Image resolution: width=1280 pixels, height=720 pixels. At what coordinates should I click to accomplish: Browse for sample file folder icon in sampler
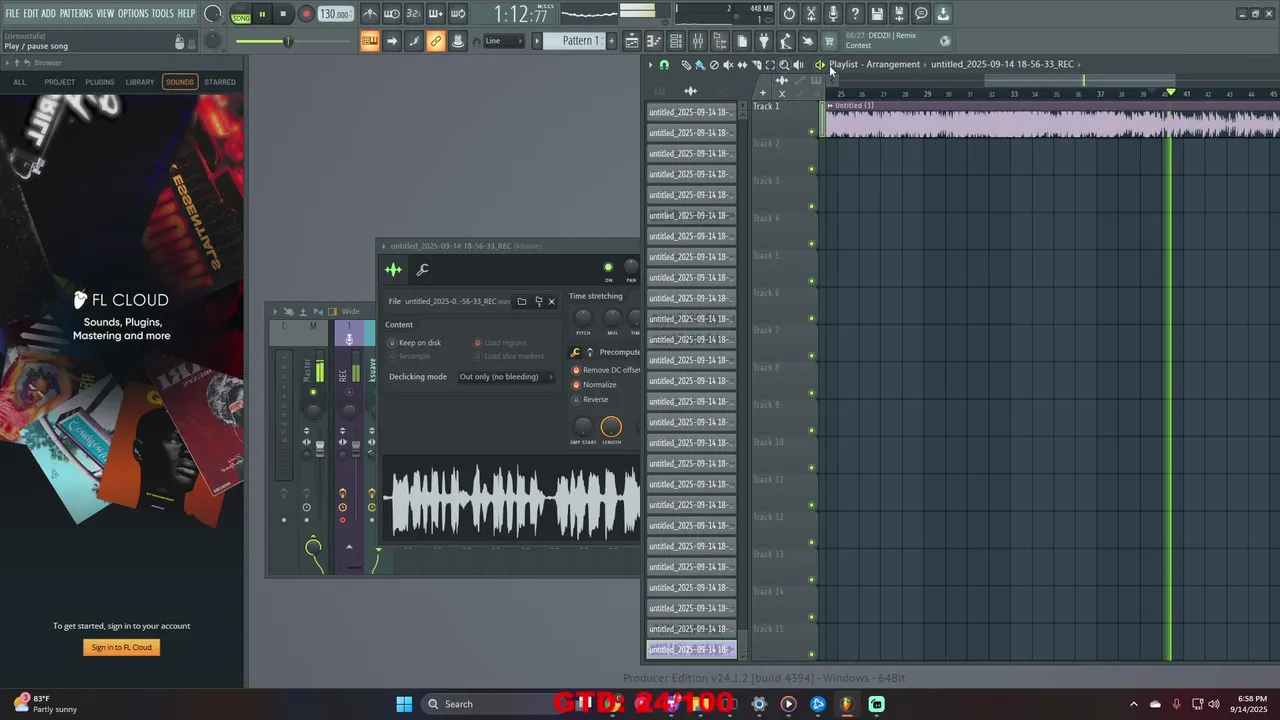click(x=521, y=301)
